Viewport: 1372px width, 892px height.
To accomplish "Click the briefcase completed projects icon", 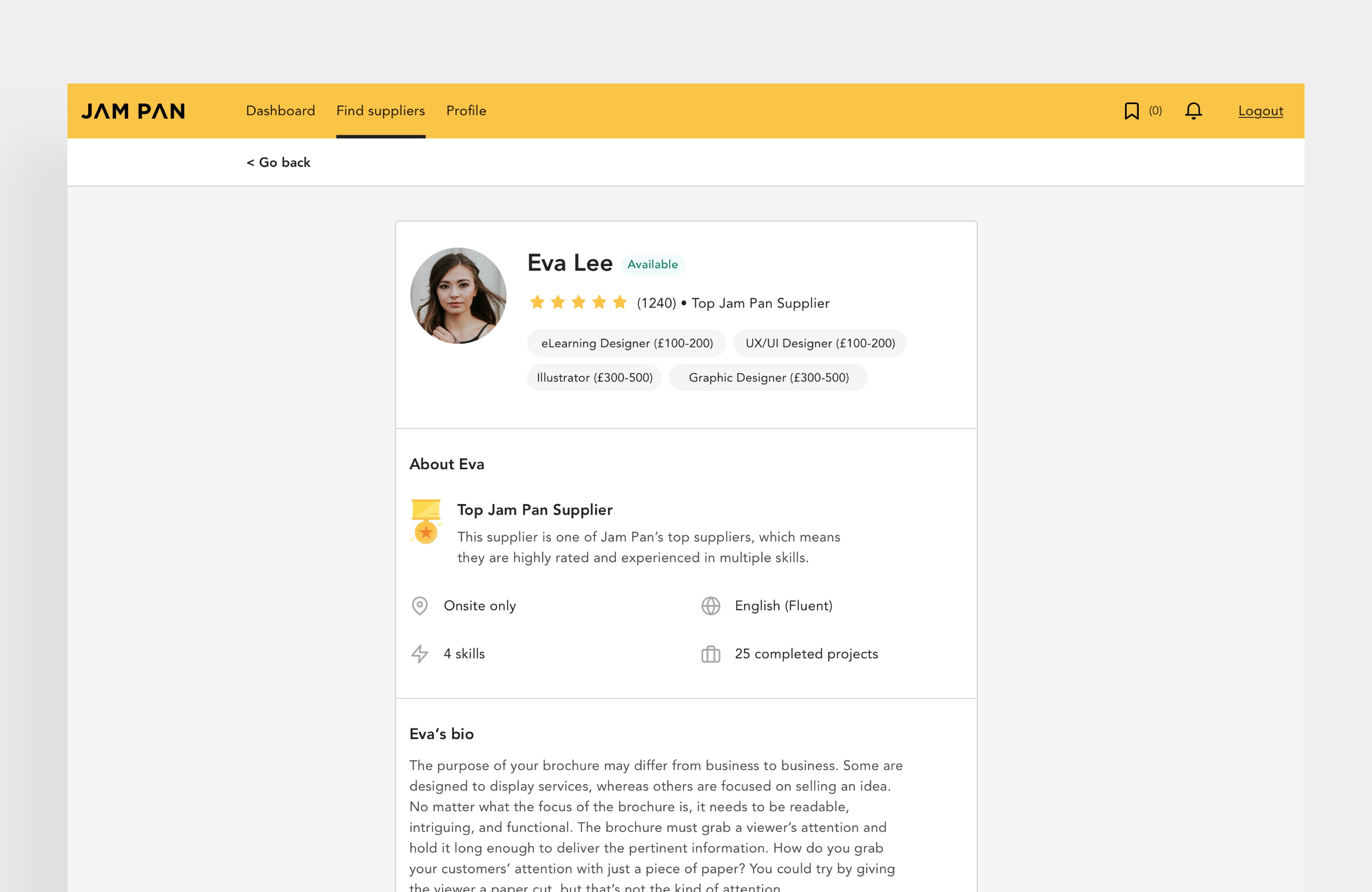I will coord(710,654).
